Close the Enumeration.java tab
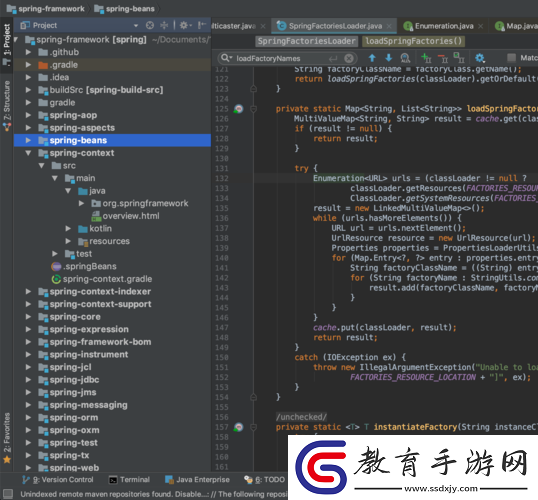Viewport: 538px width, 500px height. [480, 26]
